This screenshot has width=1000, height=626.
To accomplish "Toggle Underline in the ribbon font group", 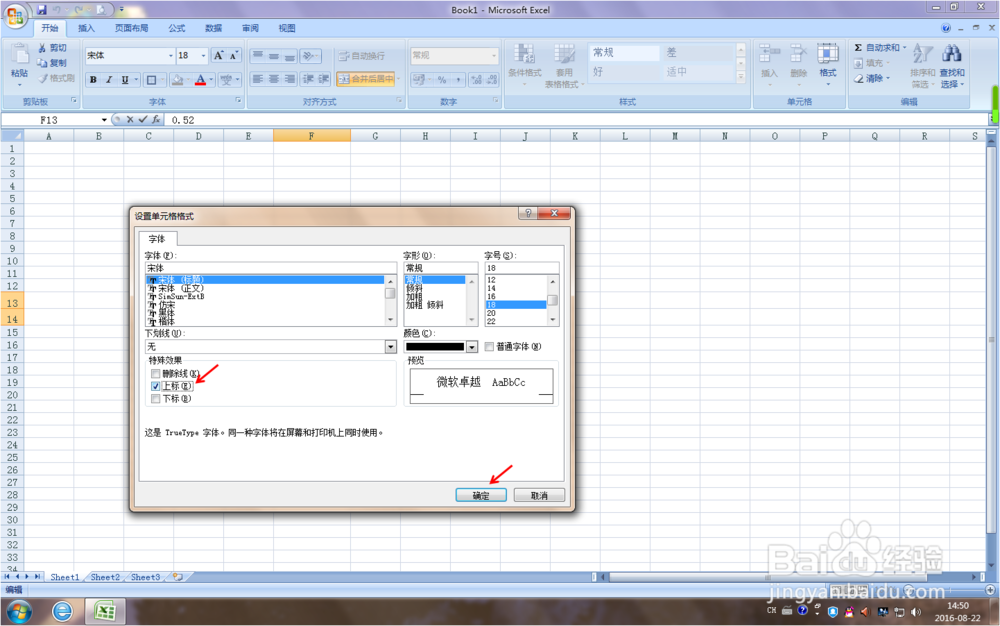I will [125, 80].
